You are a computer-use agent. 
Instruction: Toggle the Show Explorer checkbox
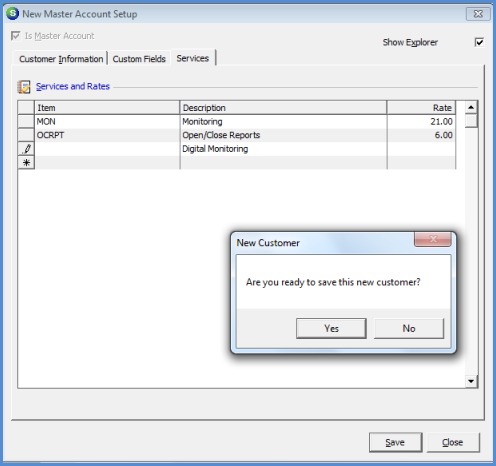coord(479,42)
